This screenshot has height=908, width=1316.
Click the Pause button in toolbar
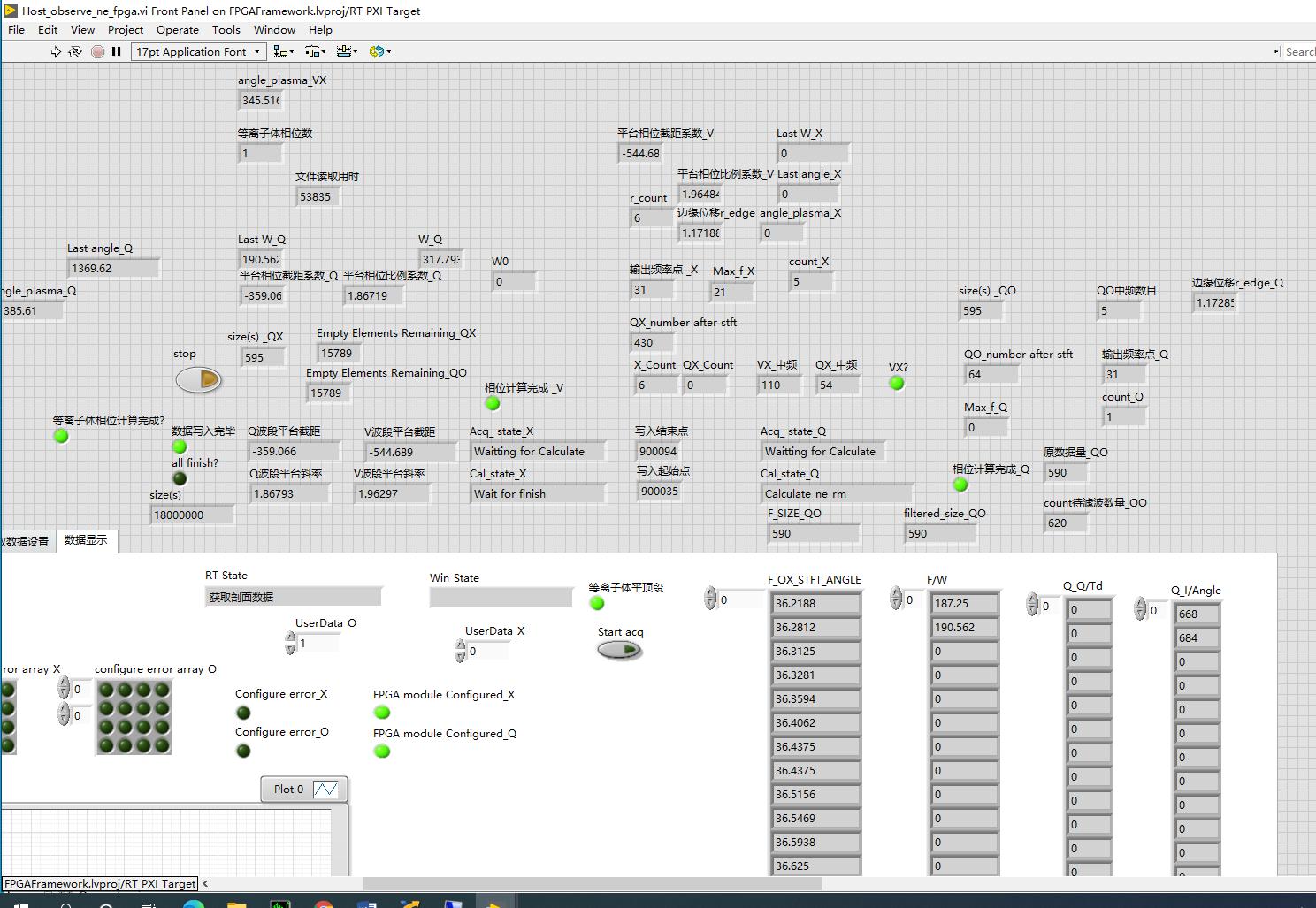[116, 52]
